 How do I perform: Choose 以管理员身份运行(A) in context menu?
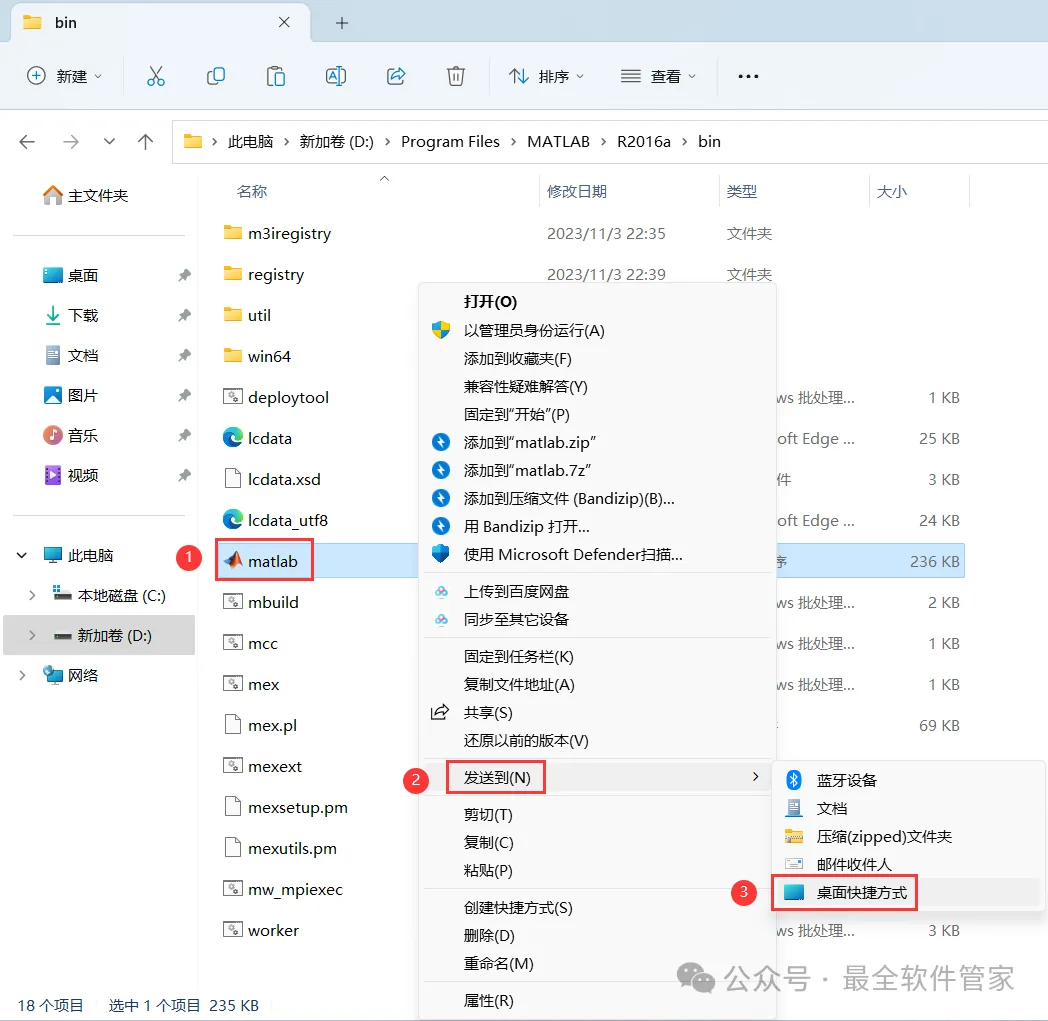pos(534,330)
